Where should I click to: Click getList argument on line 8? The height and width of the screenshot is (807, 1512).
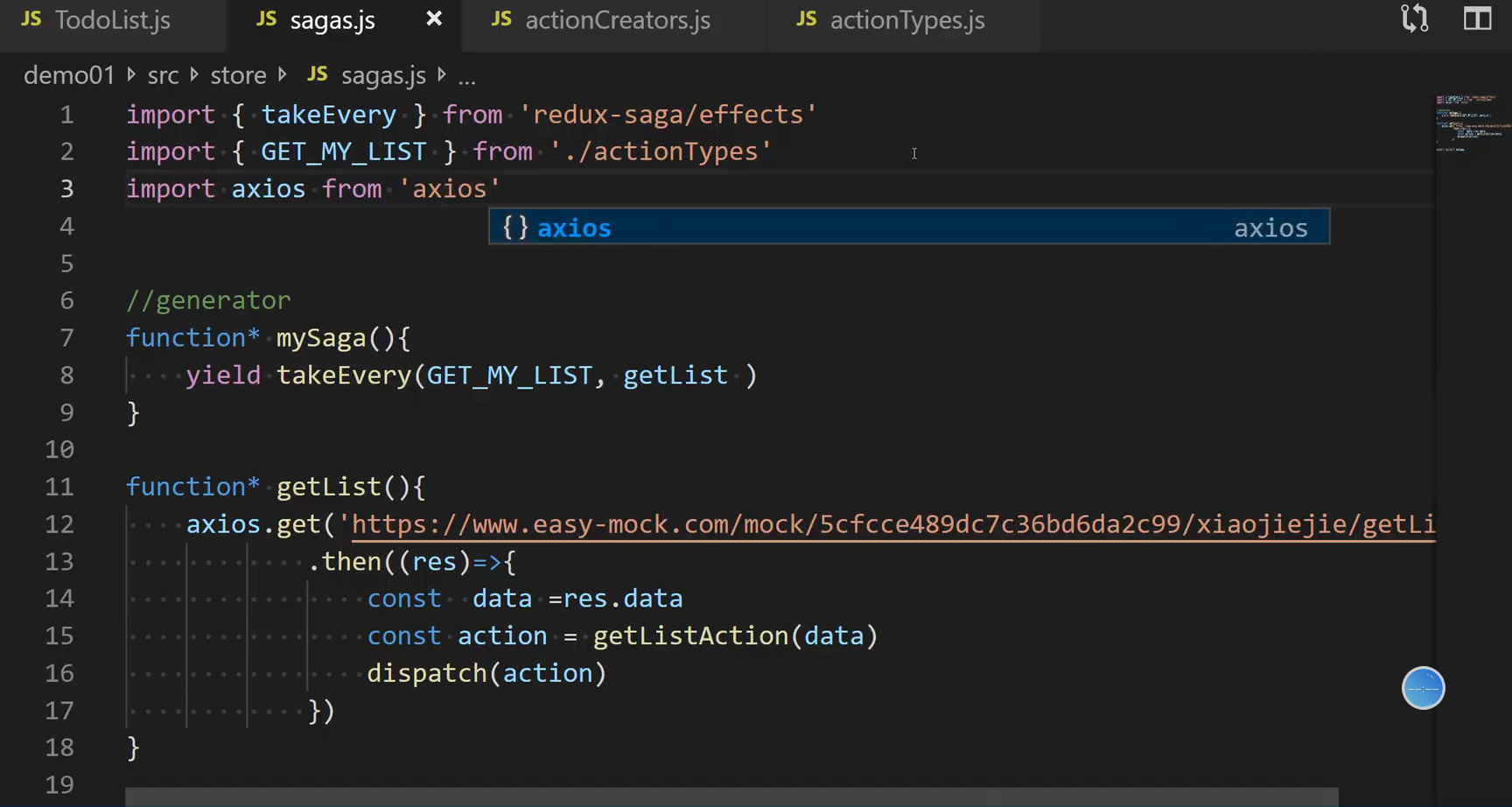(675, 375)
